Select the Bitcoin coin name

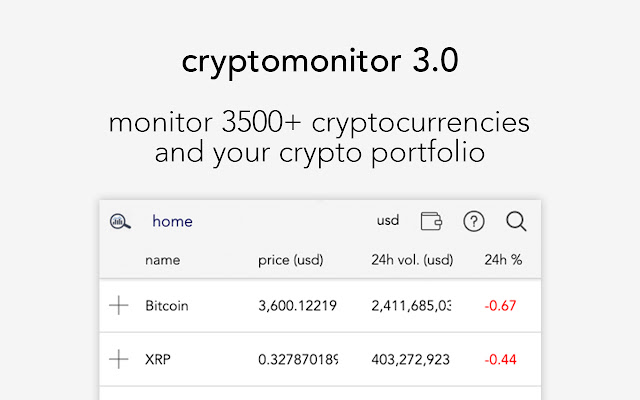coord(167,306)
